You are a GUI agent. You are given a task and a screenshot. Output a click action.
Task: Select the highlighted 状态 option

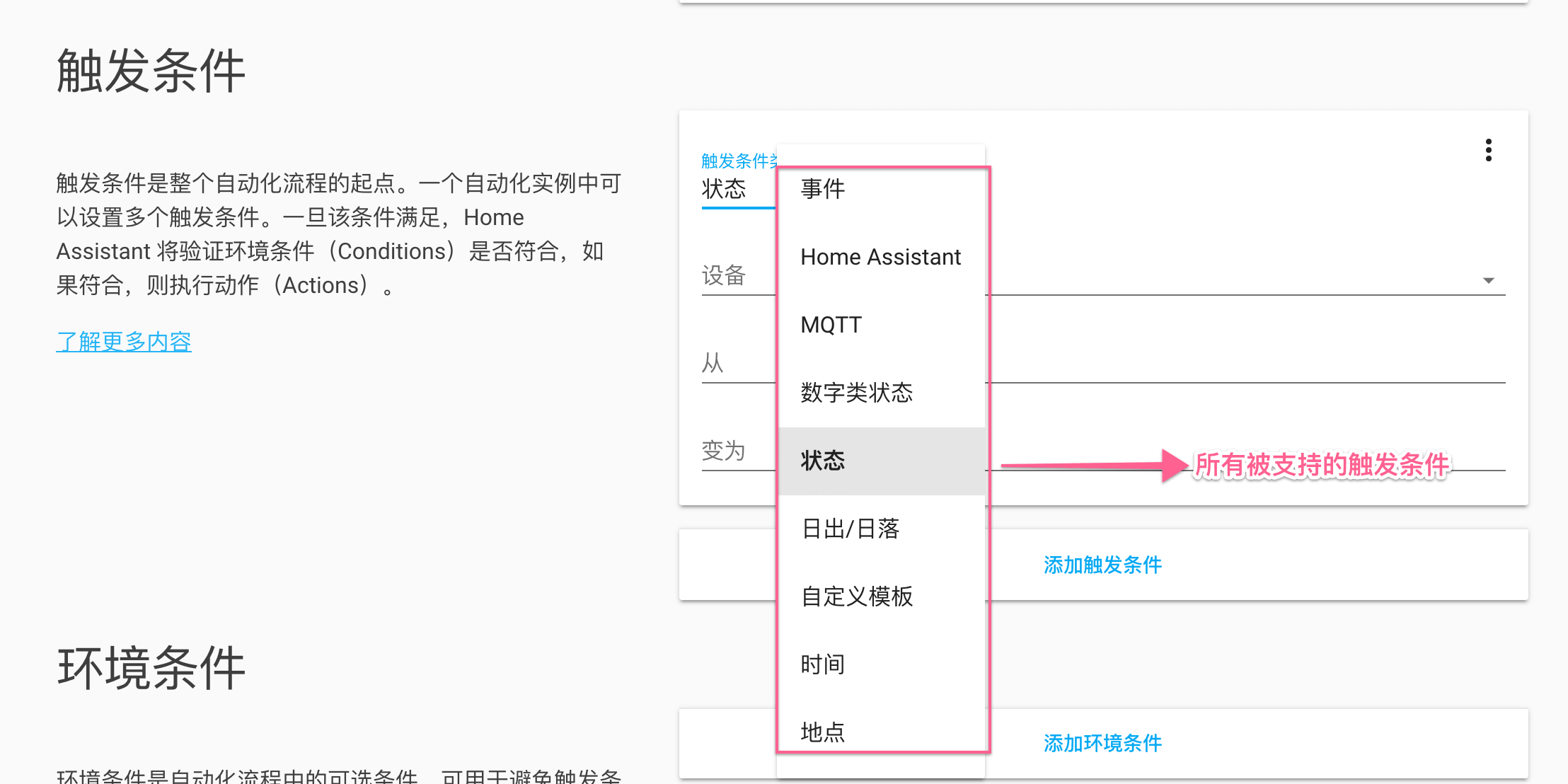pyautogui.click(x=822, y=461)
